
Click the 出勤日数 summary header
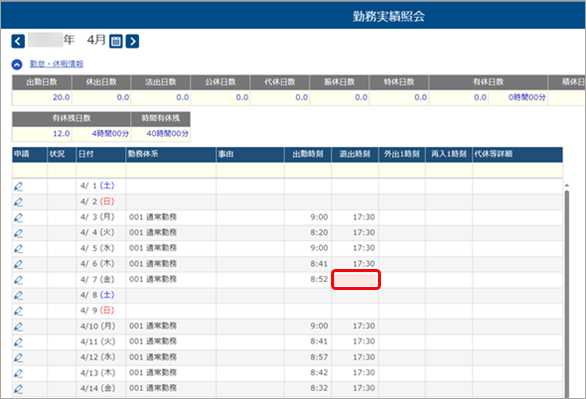coord(42,82)
